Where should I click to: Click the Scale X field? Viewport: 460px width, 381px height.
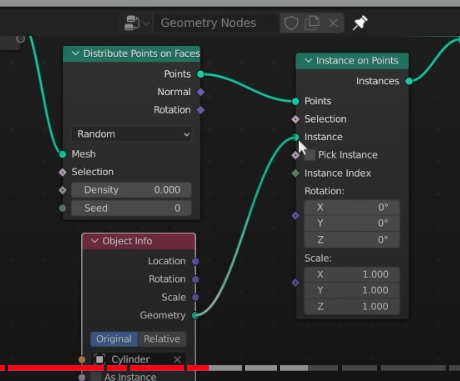(x=352, y=274)
